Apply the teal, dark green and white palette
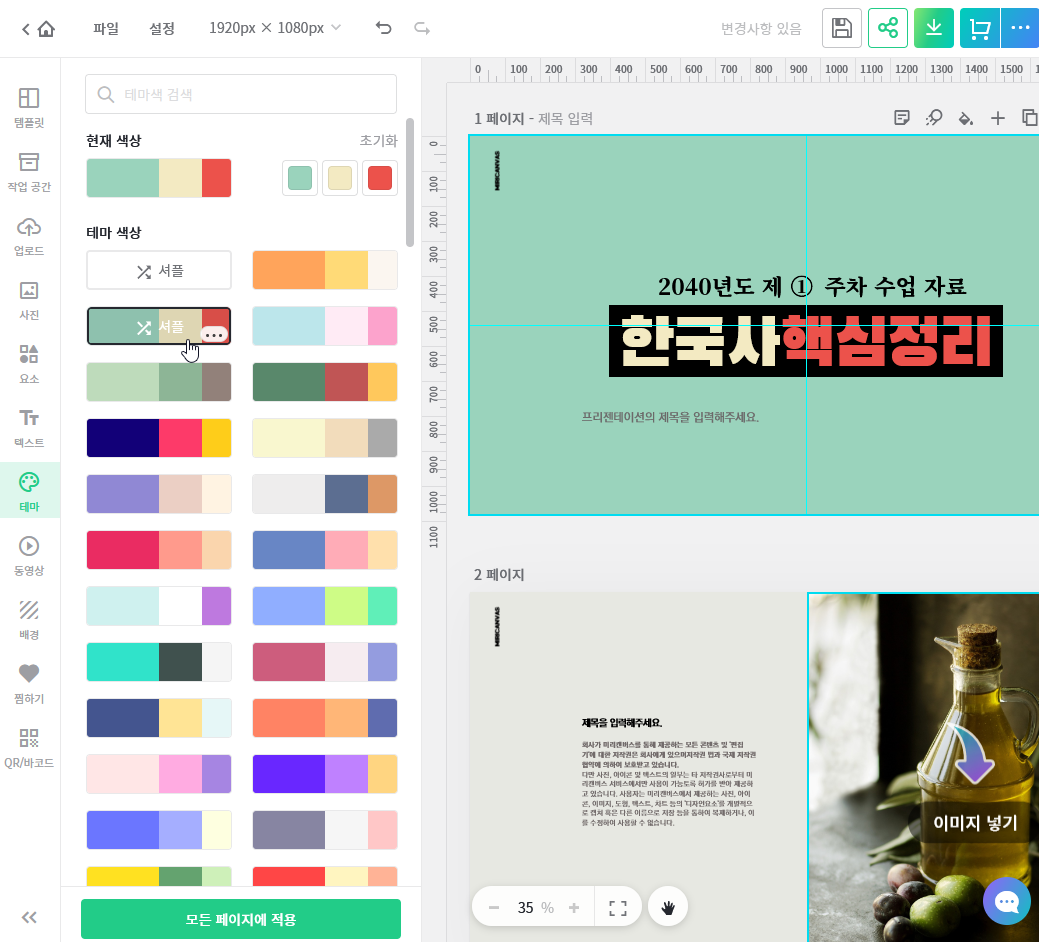Image resolution: width=1039 pixels, height=942 pixels. [x=159, y=662]
